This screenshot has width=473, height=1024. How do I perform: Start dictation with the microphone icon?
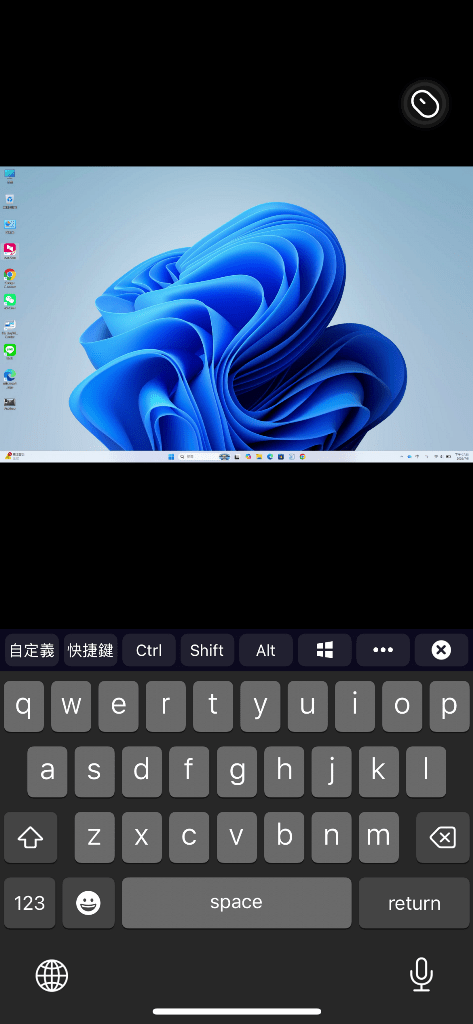(x=421, y=975)
